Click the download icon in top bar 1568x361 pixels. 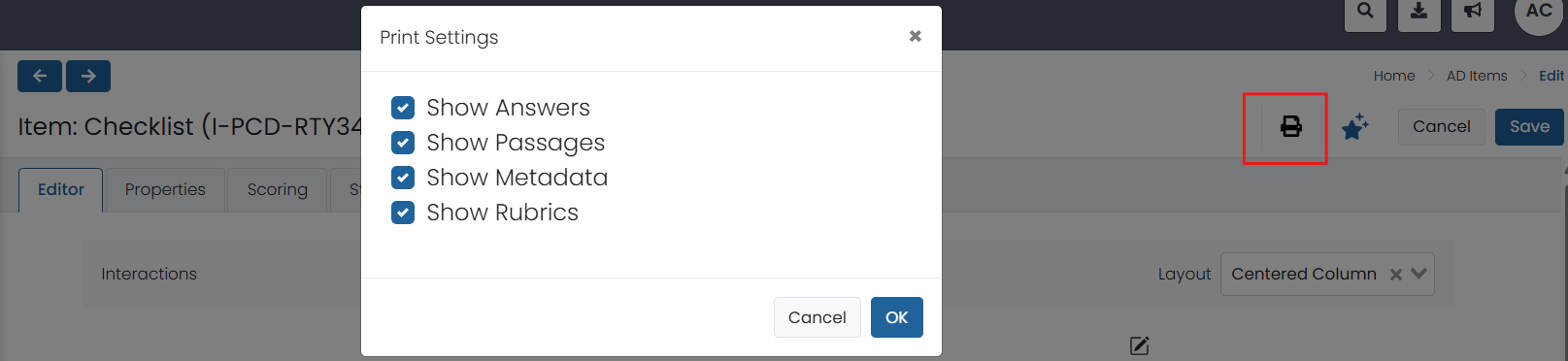[x=1418, y=12]
